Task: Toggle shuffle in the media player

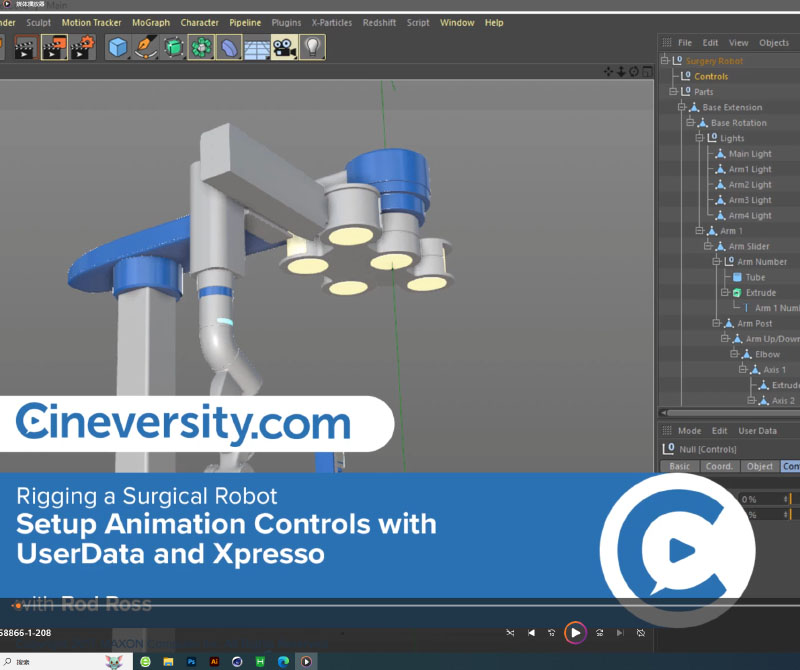Action: (x=510, y=633)
